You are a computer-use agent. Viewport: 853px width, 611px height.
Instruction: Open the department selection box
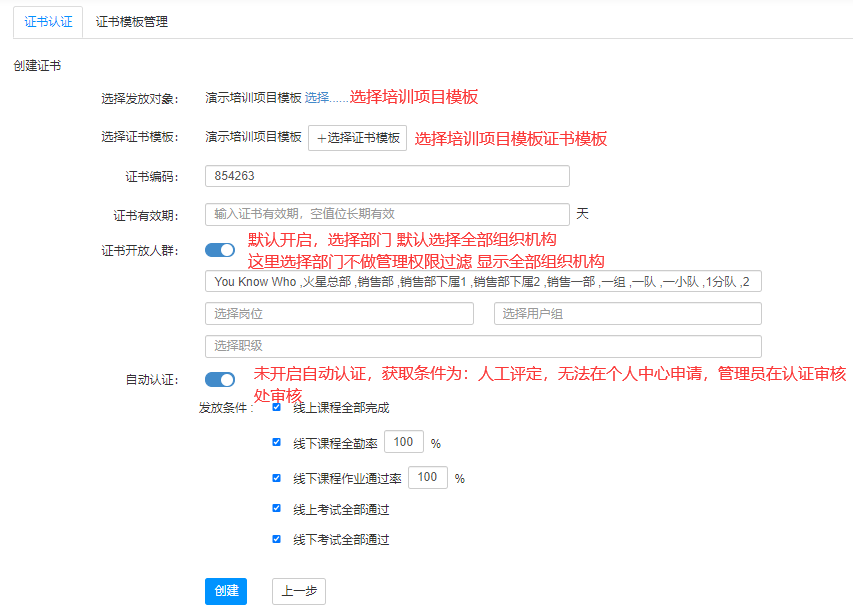coord(483,282)
